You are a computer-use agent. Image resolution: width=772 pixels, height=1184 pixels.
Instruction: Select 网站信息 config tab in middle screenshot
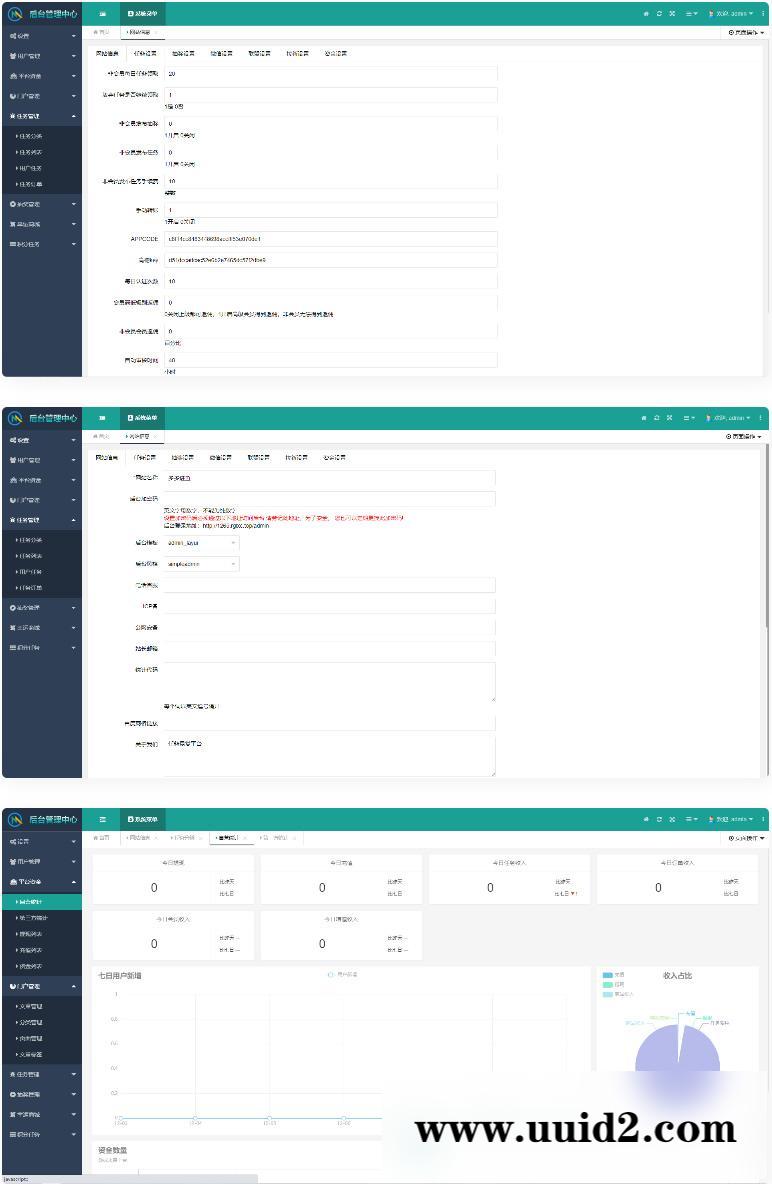[107, 458]
